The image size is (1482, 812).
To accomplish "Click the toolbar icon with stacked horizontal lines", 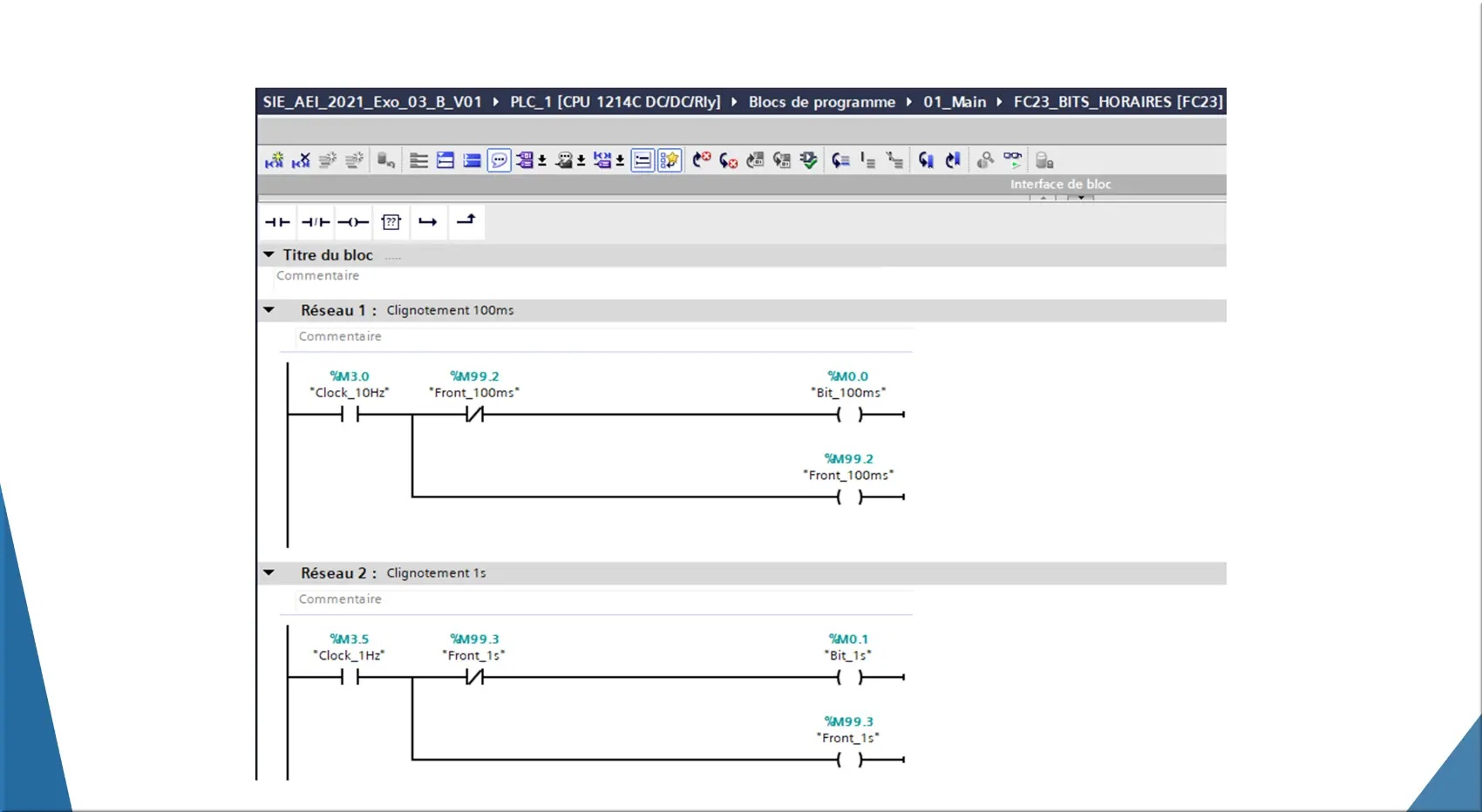I will (418, 160).
